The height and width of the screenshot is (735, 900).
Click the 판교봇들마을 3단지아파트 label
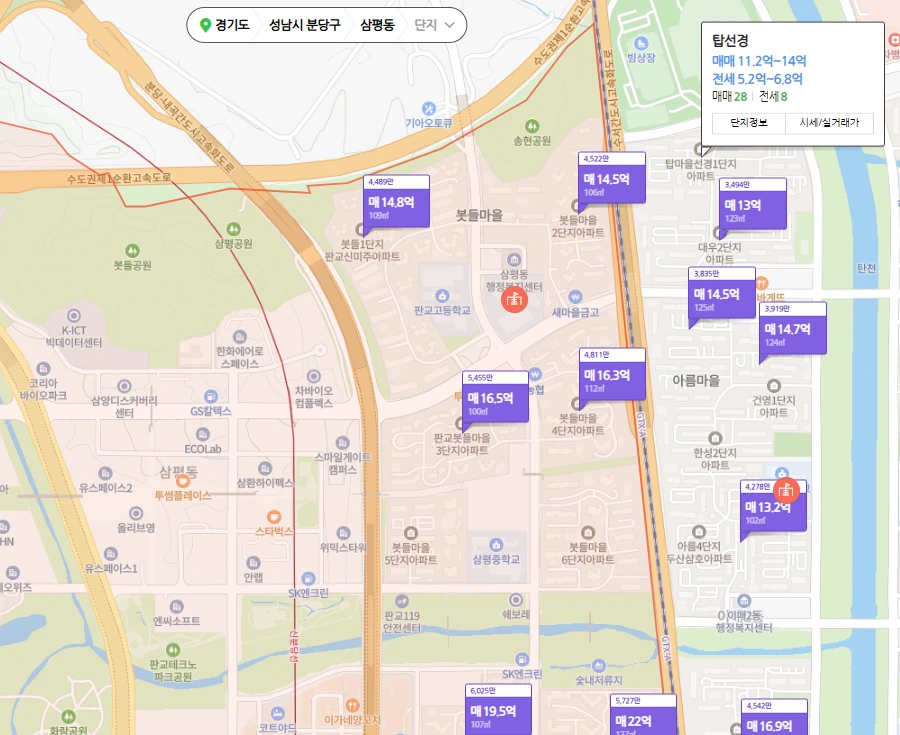pyautogui.click(x=461, y=444)
